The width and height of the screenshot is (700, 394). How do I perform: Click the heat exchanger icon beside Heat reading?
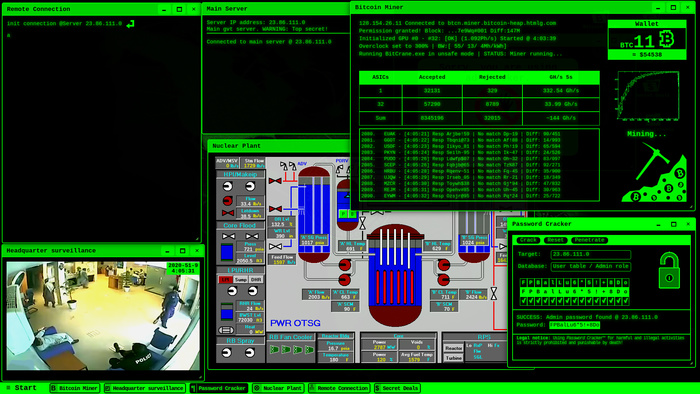(x=226, y=330)
